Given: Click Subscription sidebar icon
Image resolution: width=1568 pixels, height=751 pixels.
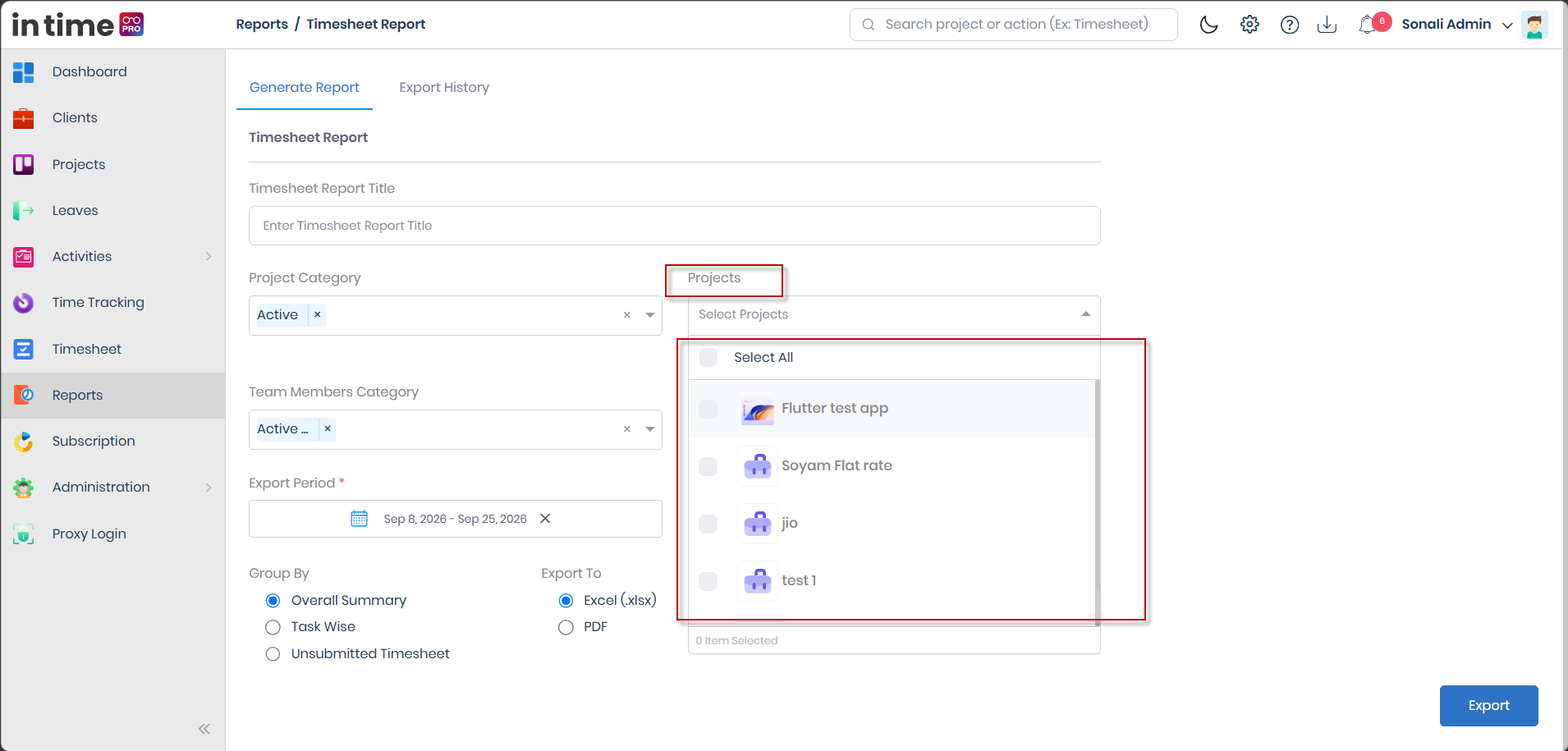Looking at the screenshot, I should coord(24,442).
